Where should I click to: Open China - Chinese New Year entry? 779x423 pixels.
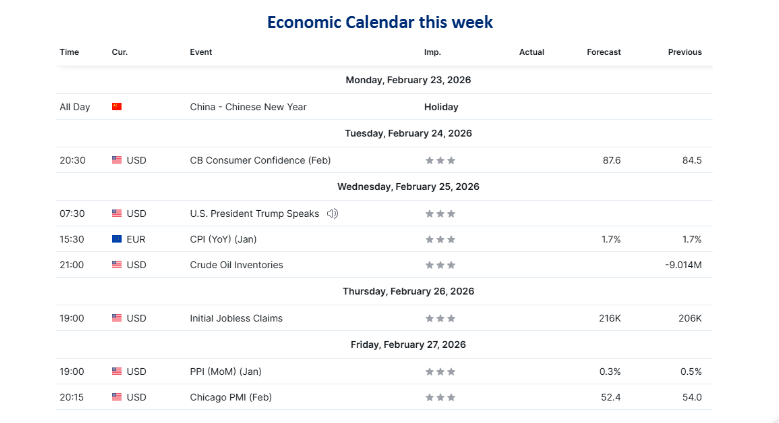248,107
